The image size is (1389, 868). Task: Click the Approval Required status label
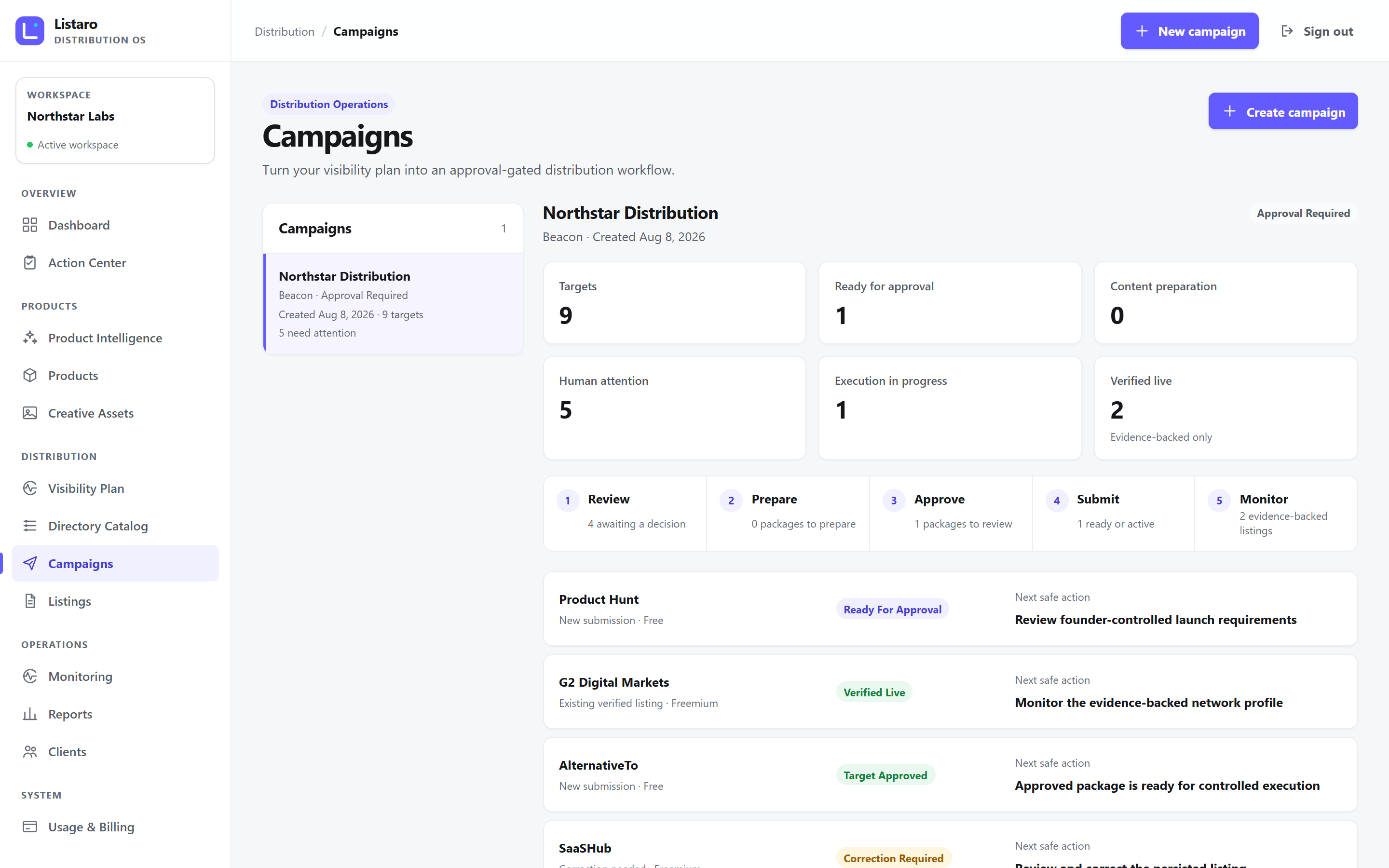pyautogui.click(x=1303, y=214)
